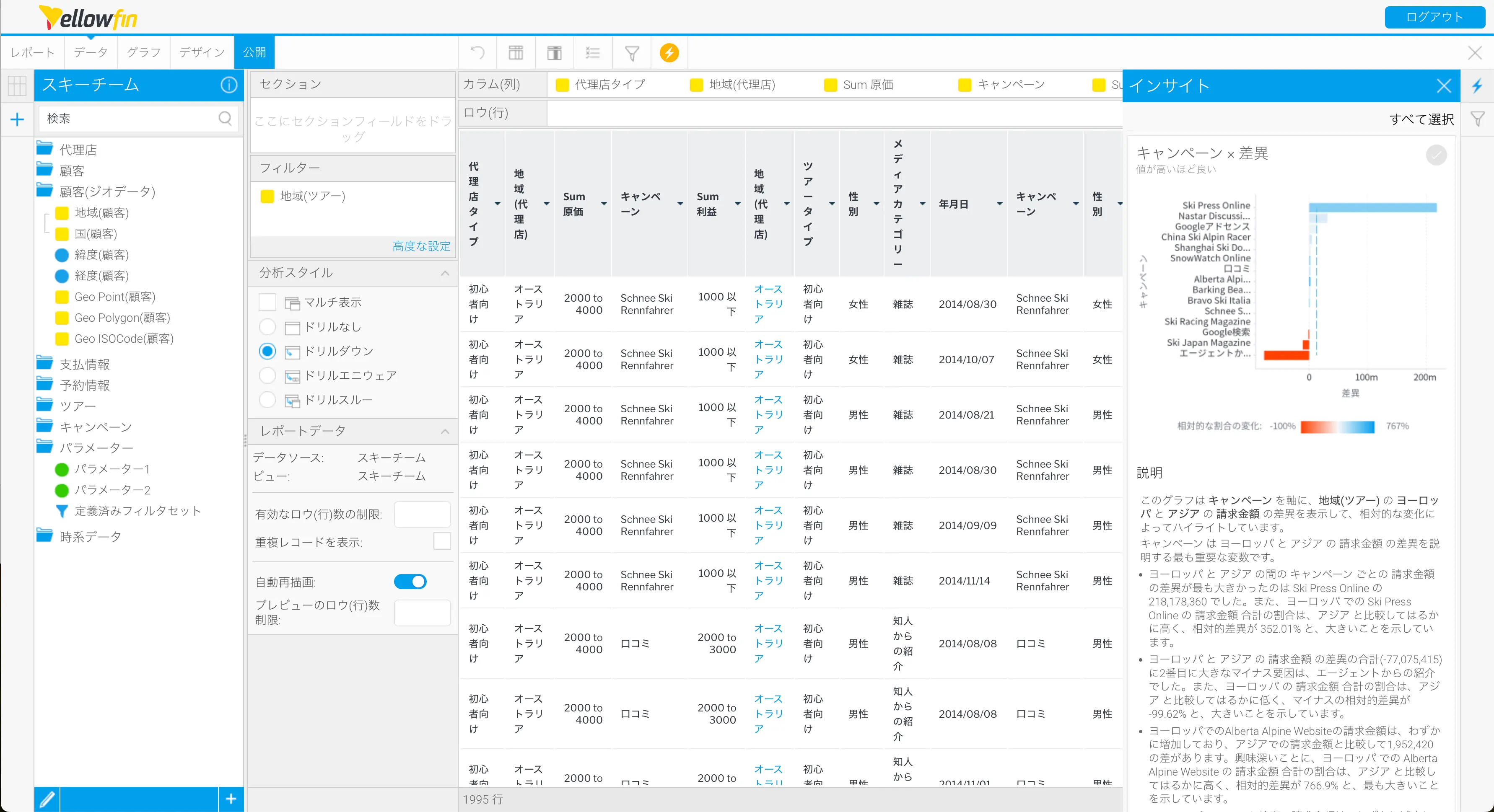Collapse the 分析スタイル section chevron
The height and width of the screenshot is (812, 1494).
coord(445,273)
